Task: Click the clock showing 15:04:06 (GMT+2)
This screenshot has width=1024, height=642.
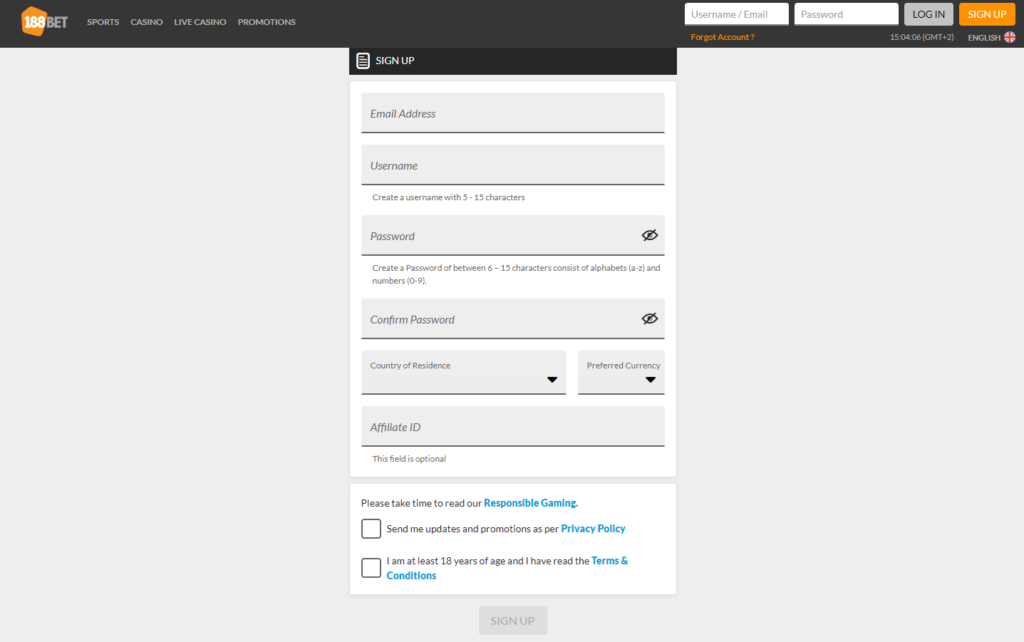Action: click(921, 37)
